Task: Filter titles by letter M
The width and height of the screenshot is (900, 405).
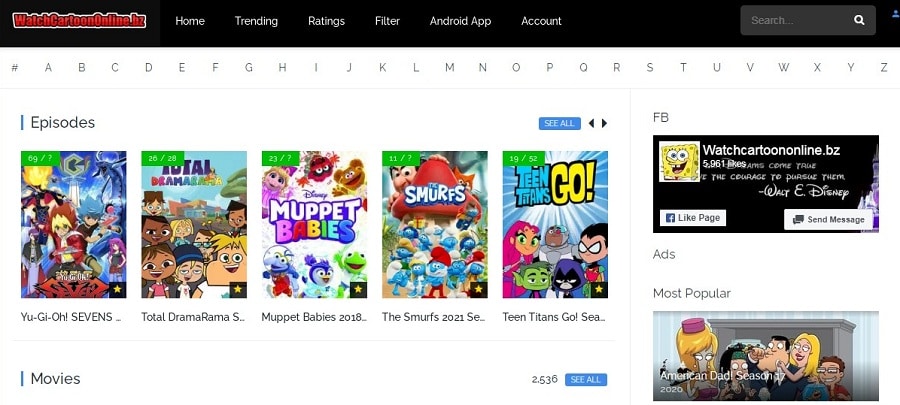Action: [x=449, y=68]
